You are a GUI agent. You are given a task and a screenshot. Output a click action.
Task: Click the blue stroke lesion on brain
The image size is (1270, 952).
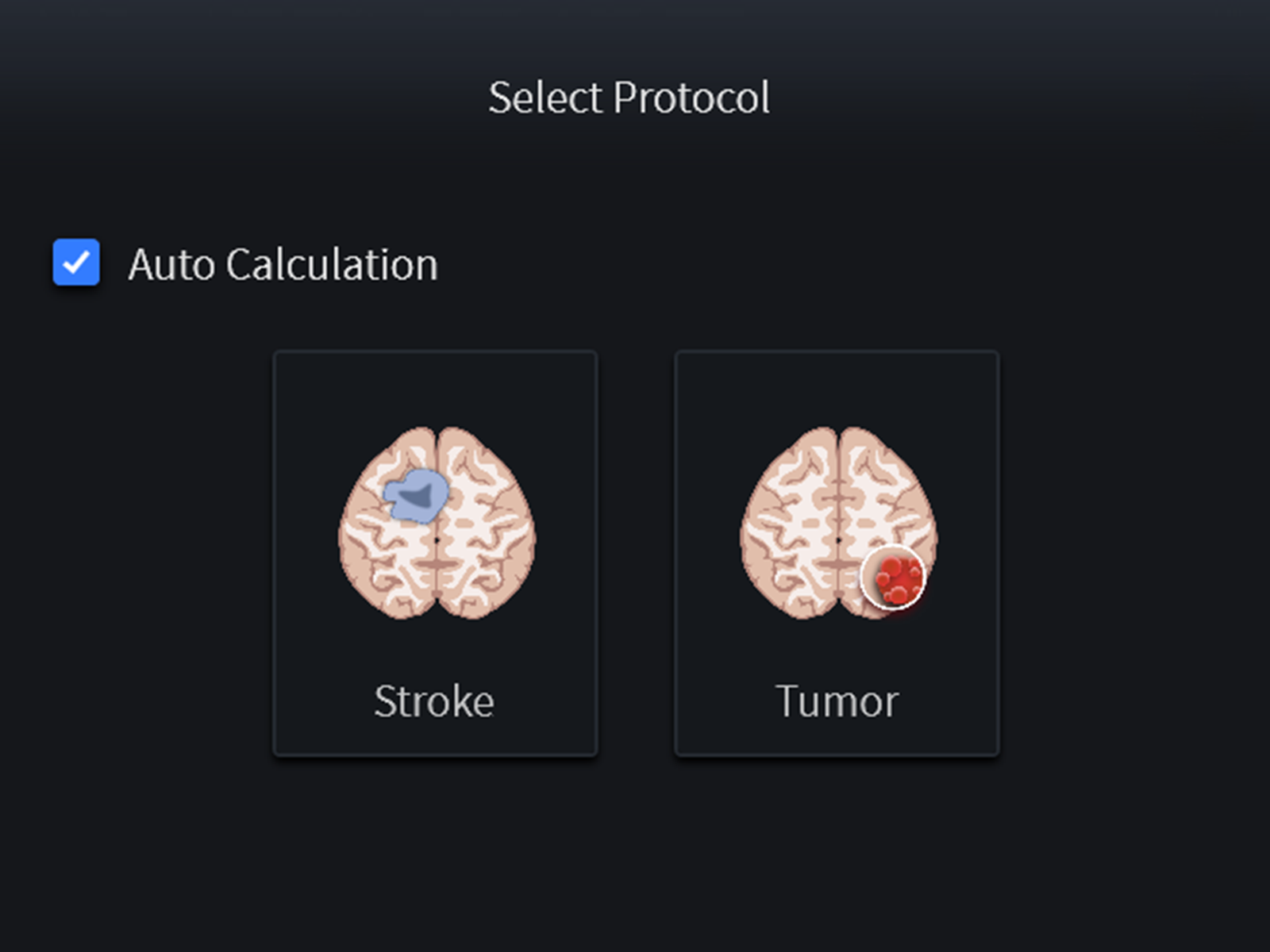coord(416,495)
